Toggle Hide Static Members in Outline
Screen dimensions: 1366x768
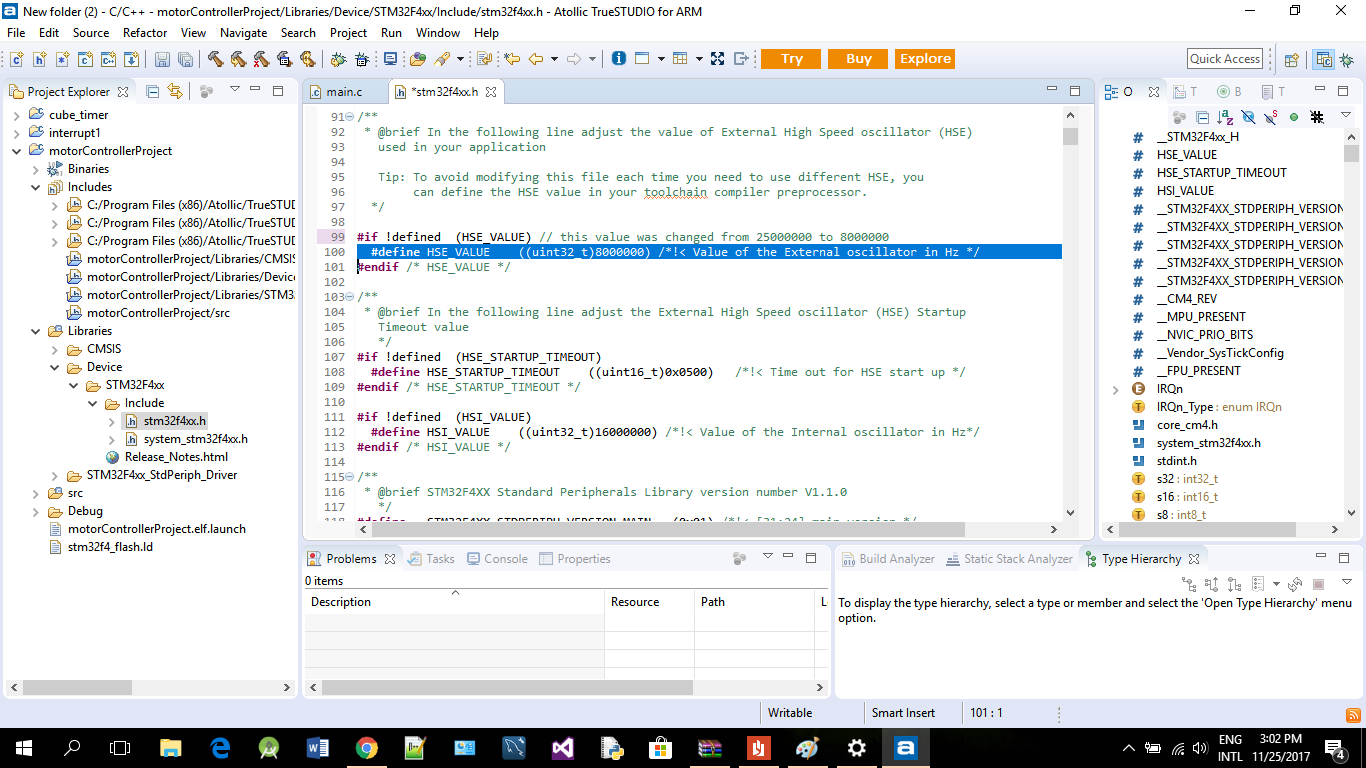1271,117
